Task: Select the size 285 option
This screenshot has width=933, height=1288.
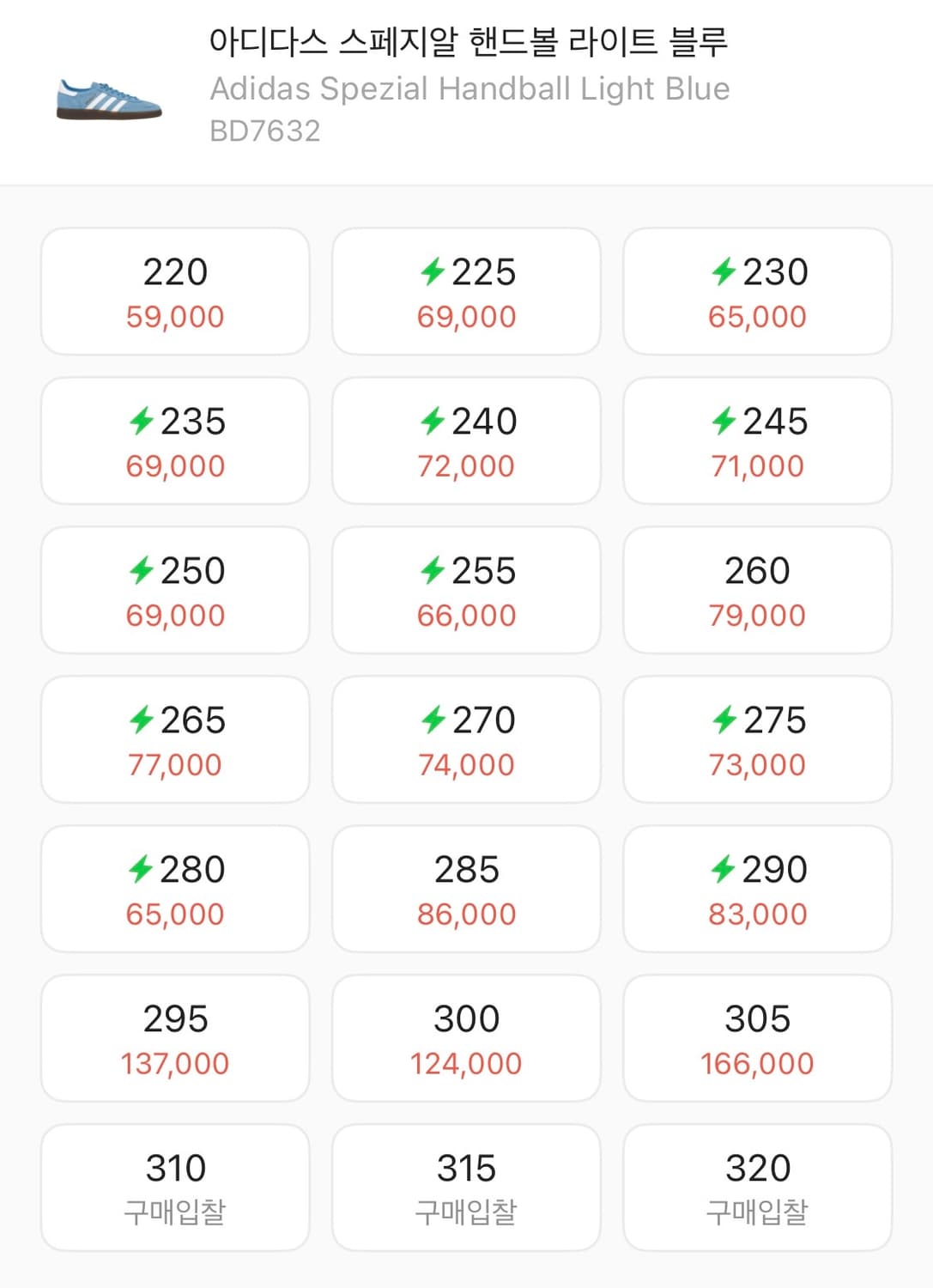Action: 466,889
